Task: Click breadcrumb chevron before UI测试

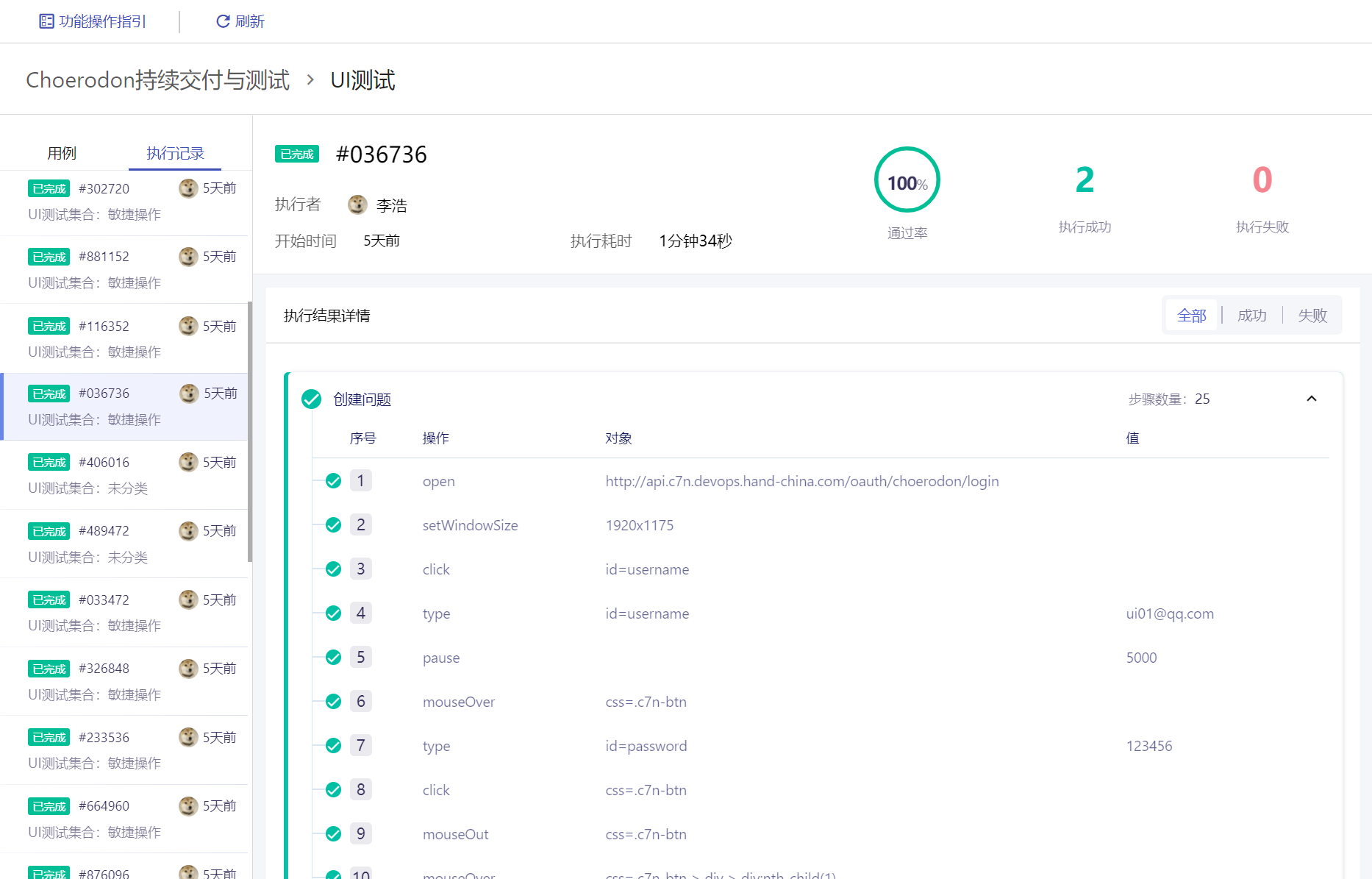Action: coord(310,79)
